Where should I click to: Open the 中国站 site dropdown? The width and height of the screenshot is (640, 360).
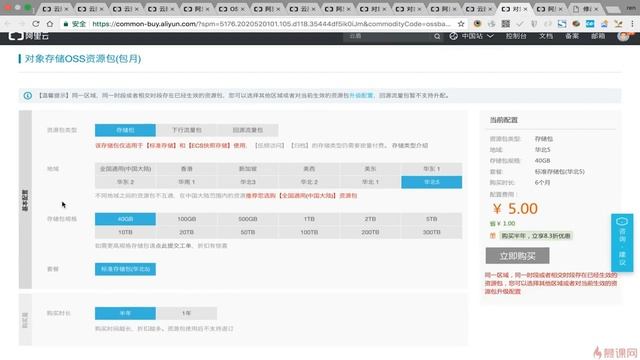pos(471,36)
